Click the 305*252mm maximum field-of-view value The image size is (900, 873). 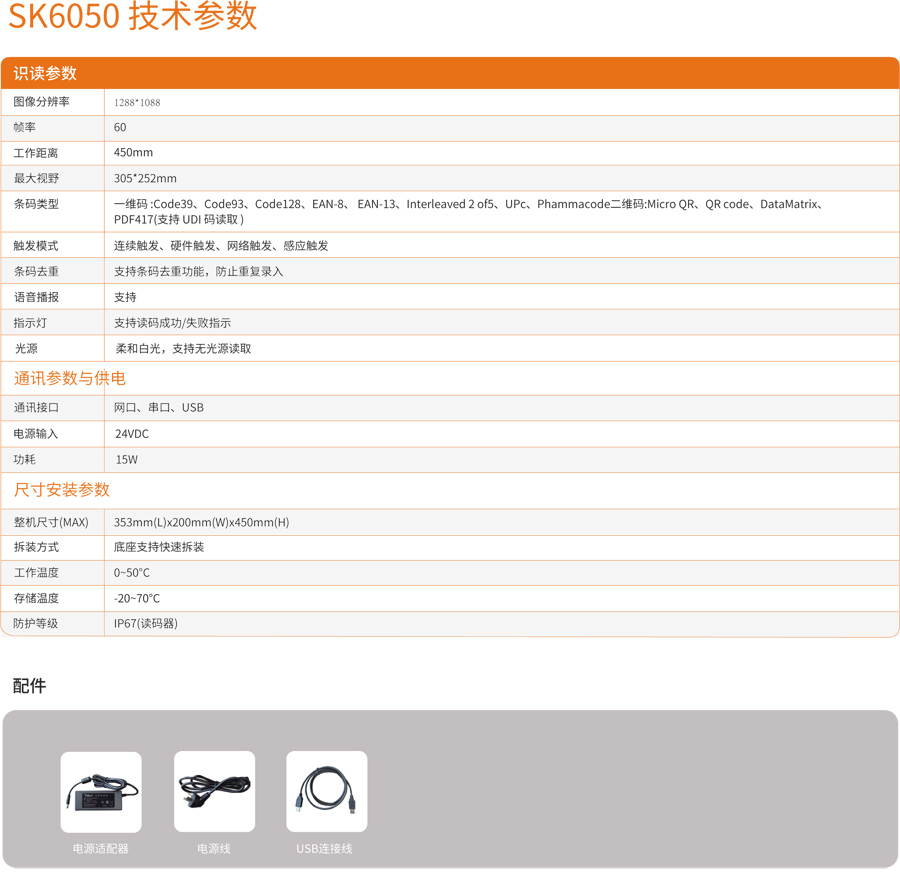[x=145, y=178]
